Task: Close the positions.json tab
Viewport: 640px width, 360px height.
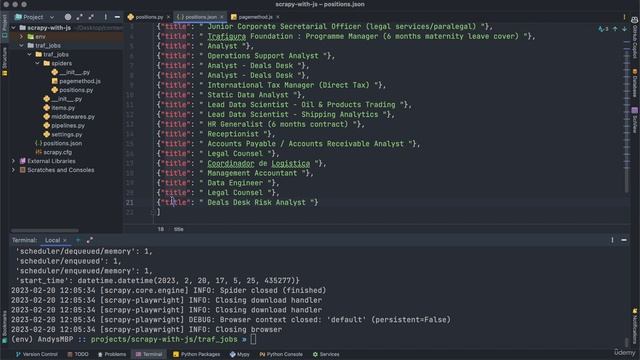Action: tap(222, 17)
